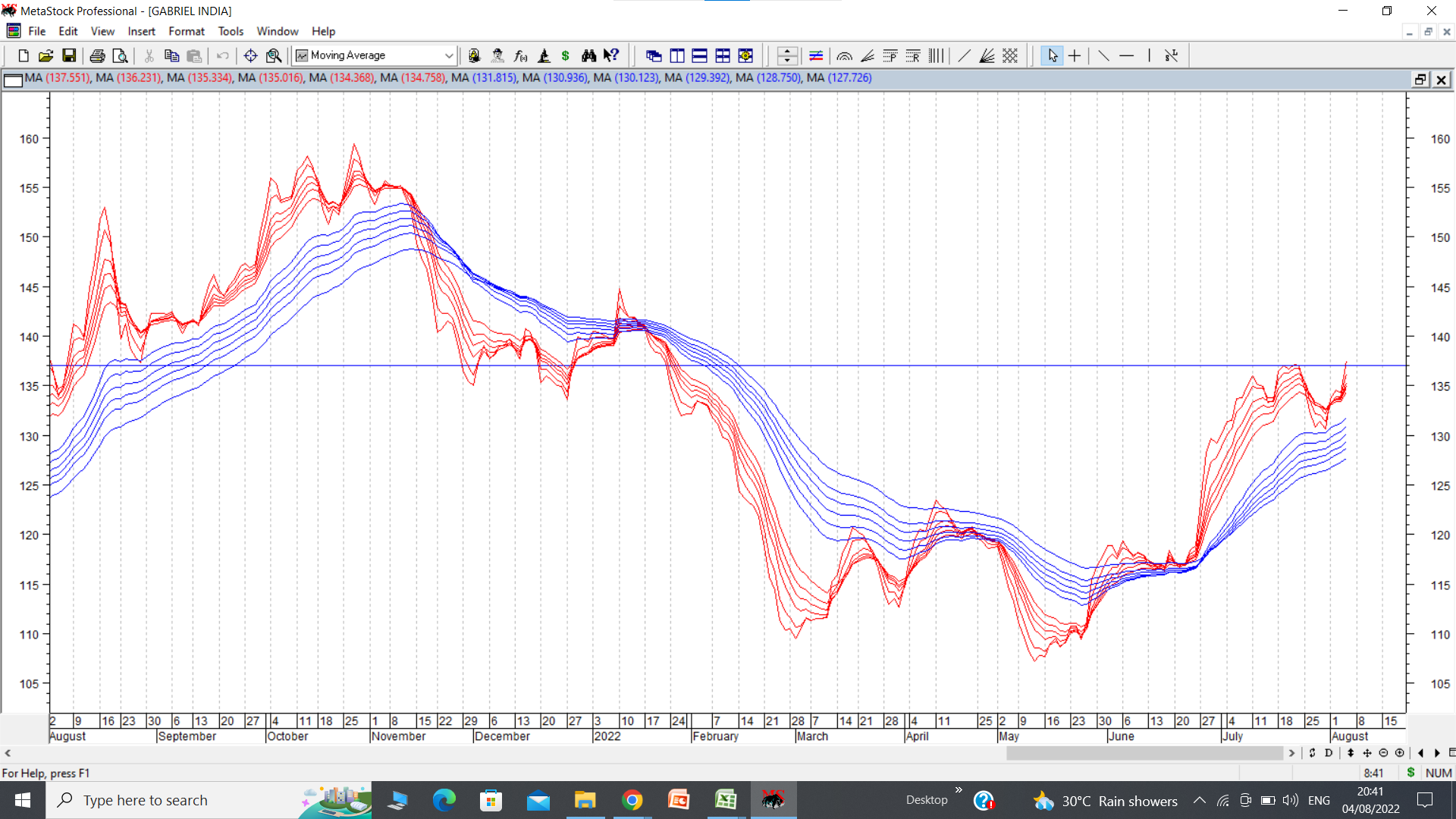Viewport: 1456px width, 819px height.
Task: Open Google Chrome from the taskbar
Action: click(632, 800)
